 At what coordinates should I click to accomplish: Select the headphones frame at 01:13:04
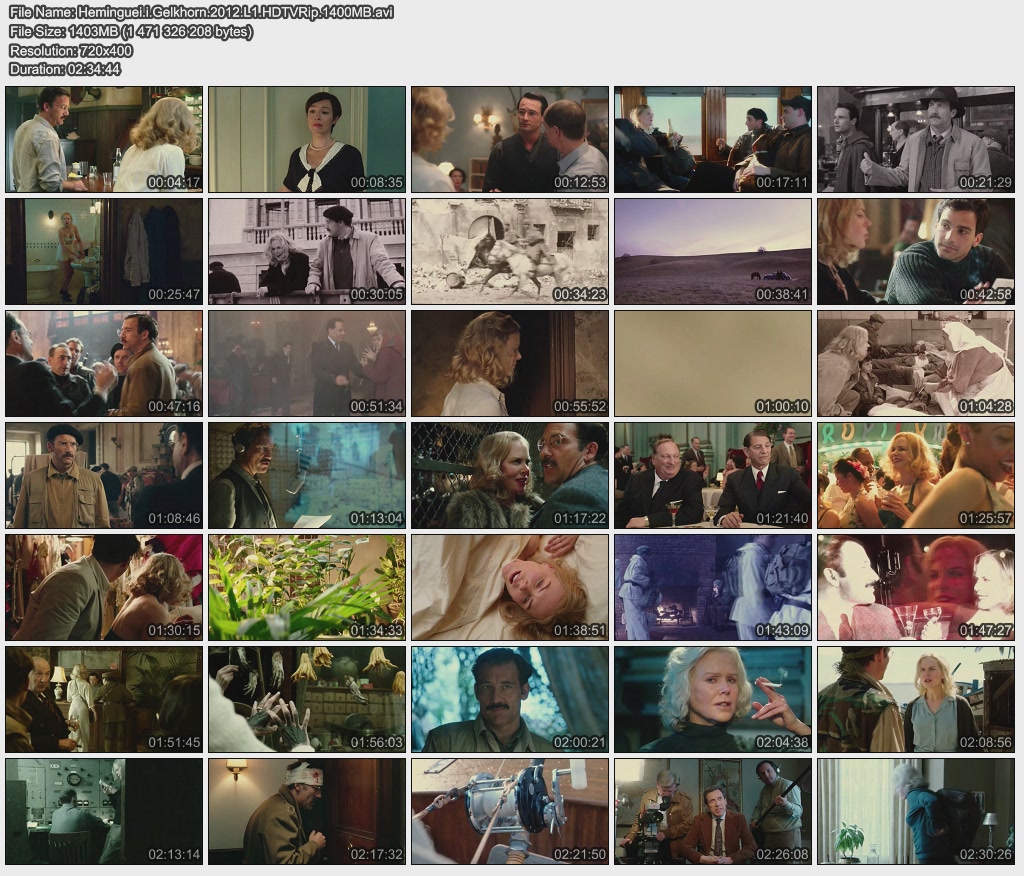coord(307,476)
